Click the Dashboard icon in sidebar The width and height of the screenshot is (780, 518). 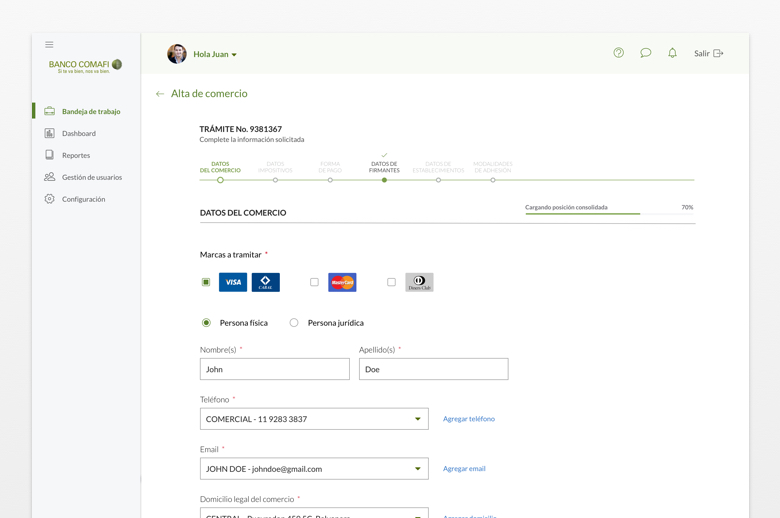[49, 133]
